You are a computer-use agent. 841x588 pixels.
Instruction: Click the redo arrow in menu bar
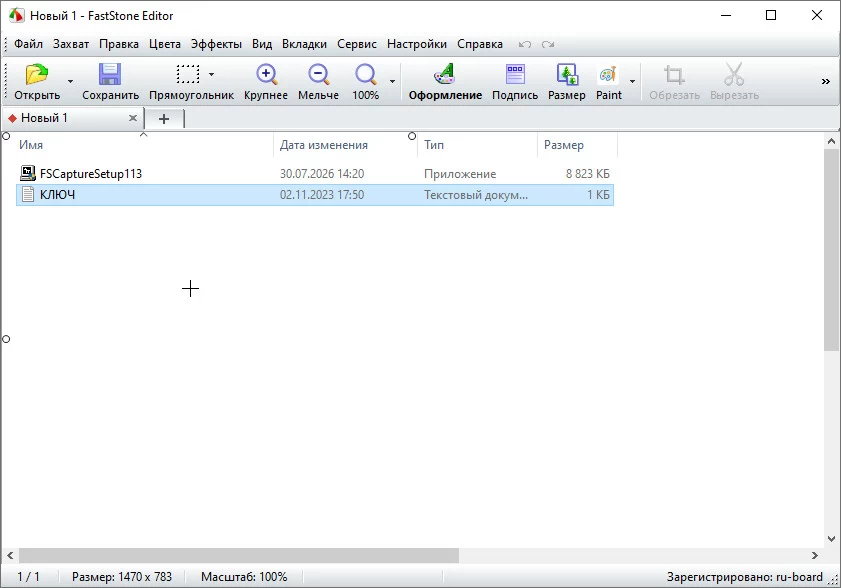(x=548, y=45)
